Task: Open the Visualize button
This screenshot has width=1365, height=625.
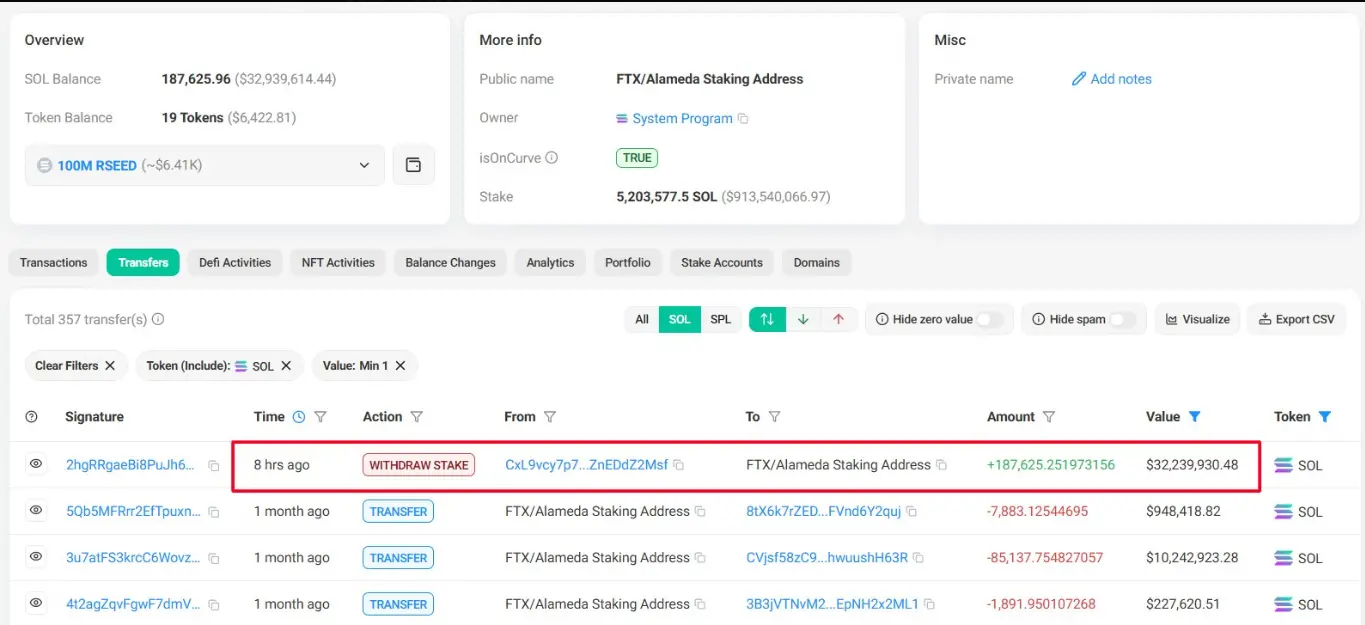Action: pyautogui.click(x=1198, y=319)
